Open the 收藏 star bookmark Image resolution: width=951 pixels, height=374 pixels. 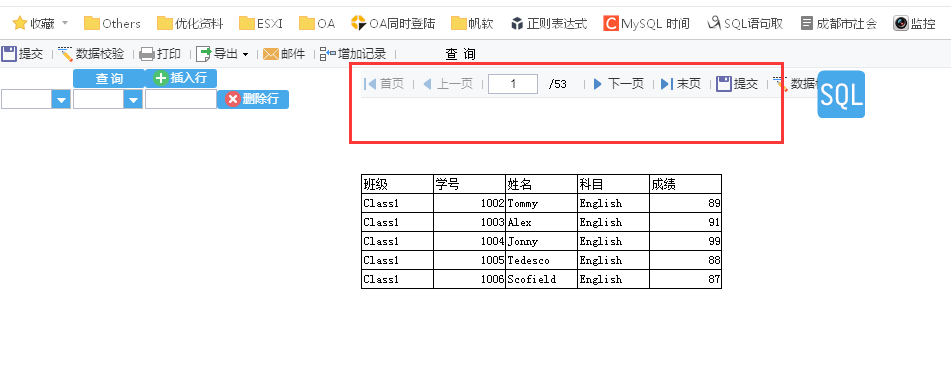(33, 24)
